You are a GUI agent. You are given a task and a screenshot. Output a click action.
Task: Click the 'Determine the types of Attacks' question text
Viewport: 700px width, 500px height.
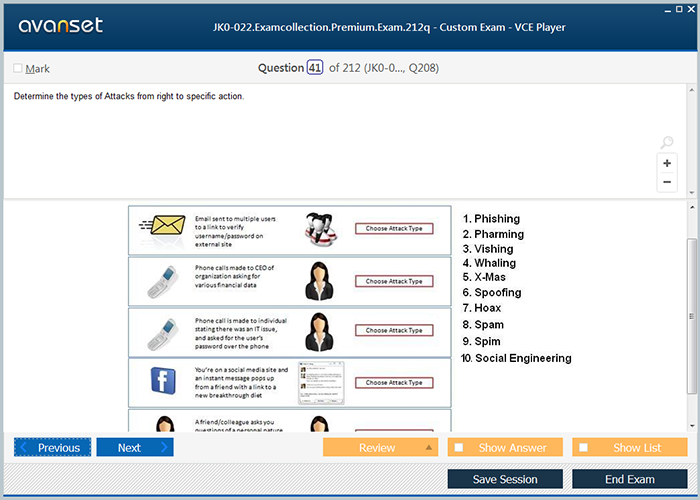click(129, 96)
